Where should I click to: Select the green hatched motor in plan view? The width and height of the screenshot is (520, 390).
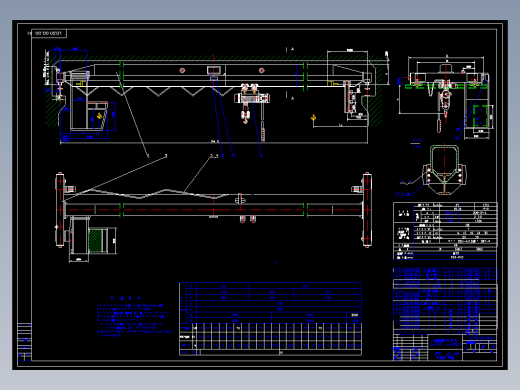tap(95, 240)
